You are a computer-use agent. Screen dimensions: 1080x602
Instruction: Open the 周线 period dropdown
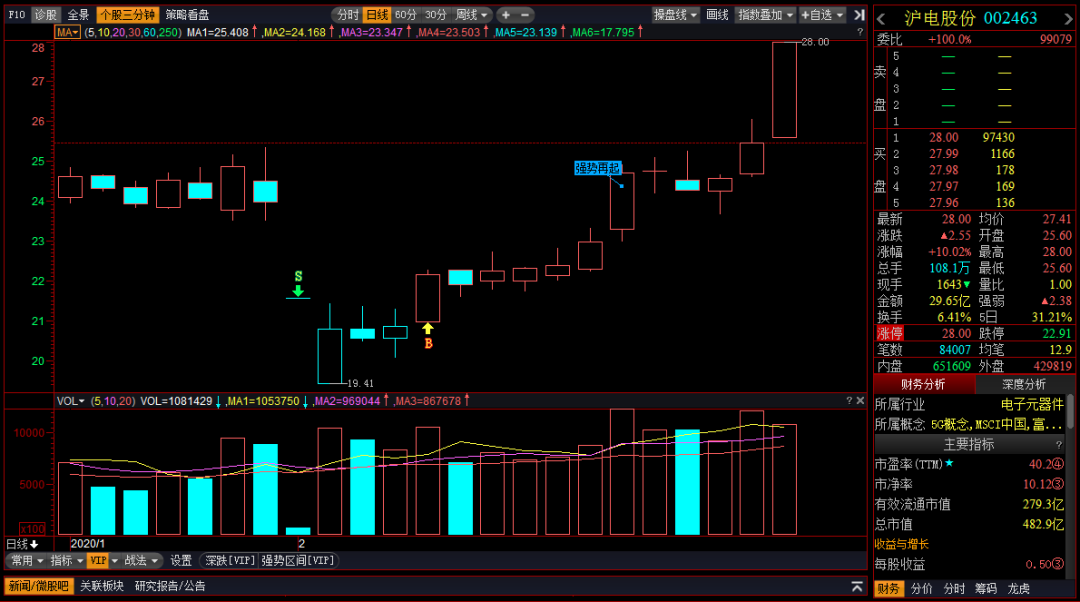(x=472, y=14)
